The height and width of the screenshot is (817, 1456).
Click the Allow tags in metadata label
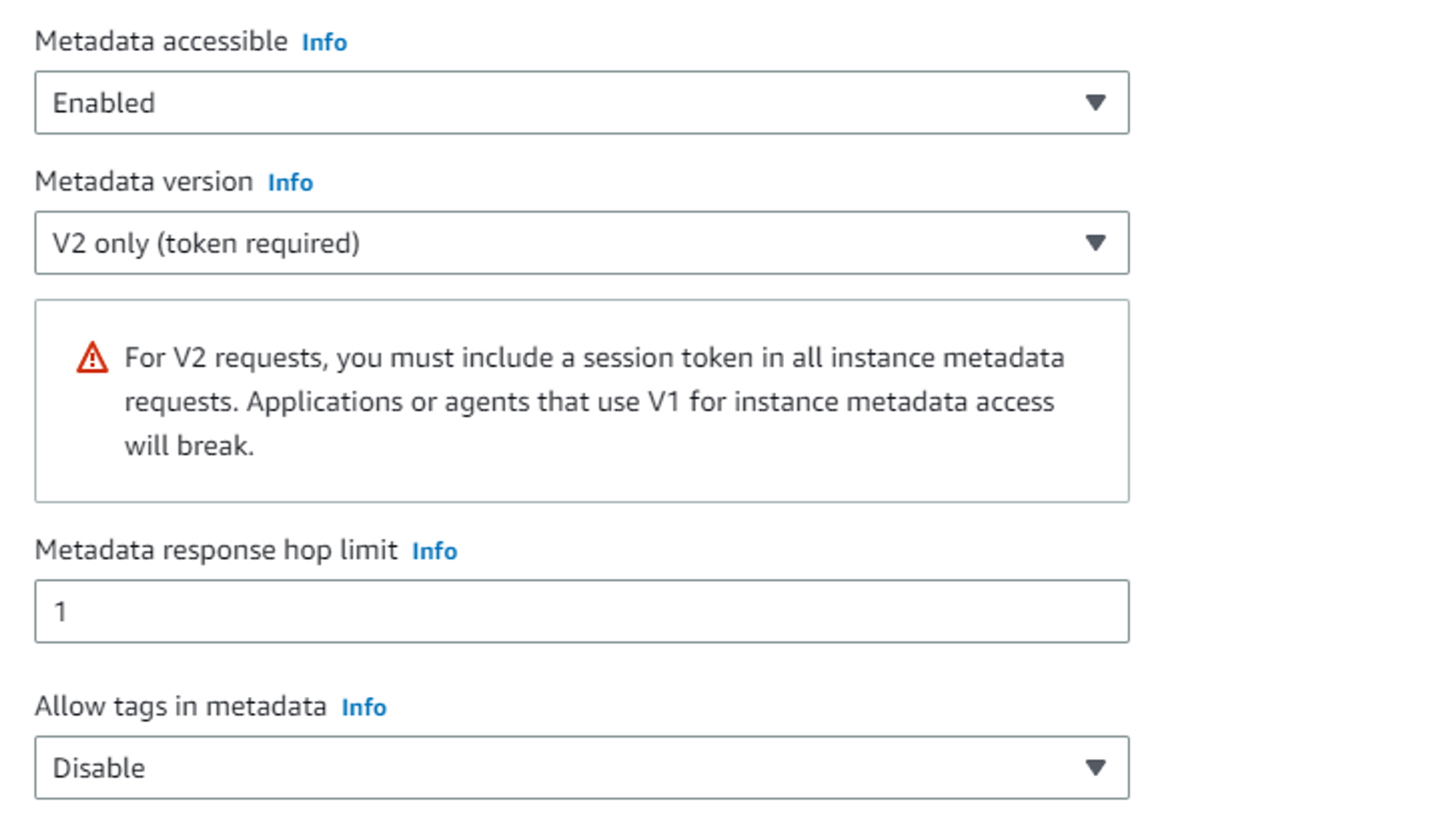click(x=181, y=706)
